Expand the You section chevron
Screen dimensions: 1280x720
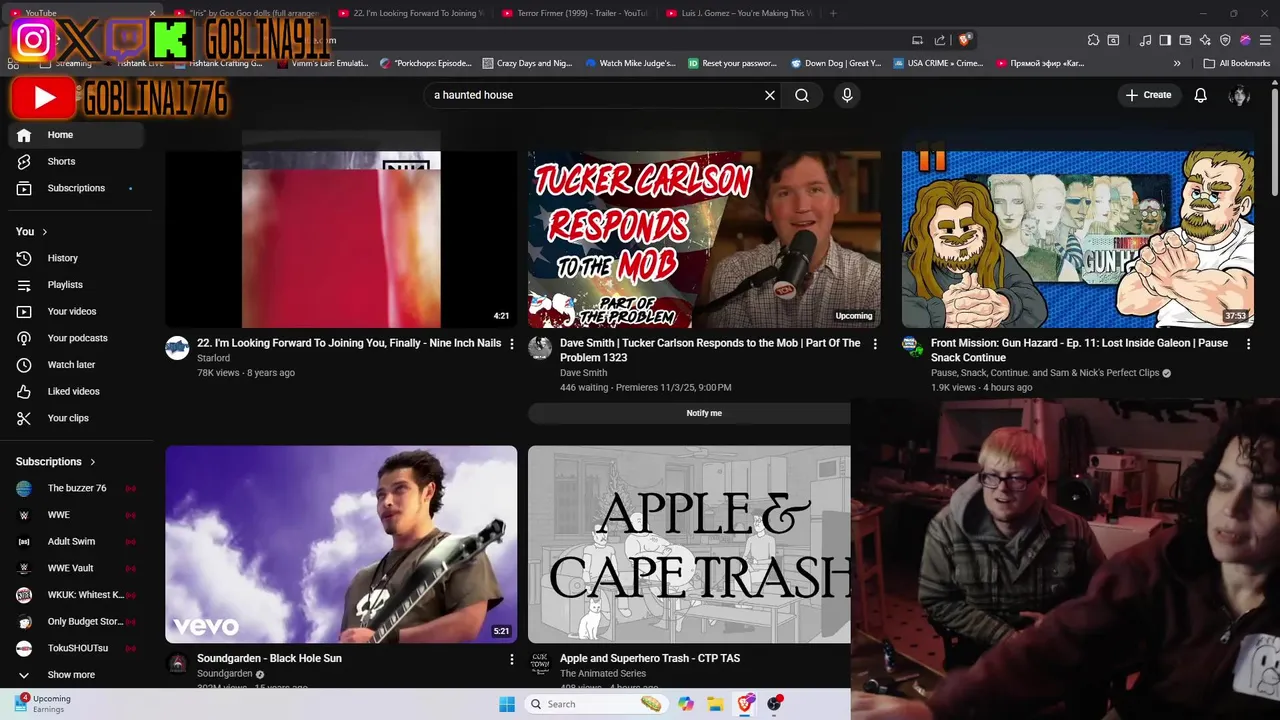click(x=44, y=232)
